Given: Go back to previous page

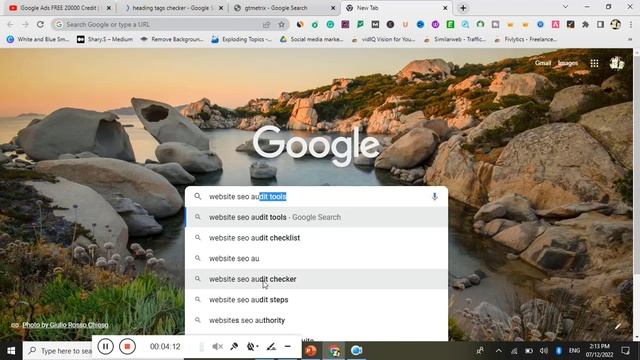Looking at the screenshot, I should pyautogui.click(x=10, y=24).
